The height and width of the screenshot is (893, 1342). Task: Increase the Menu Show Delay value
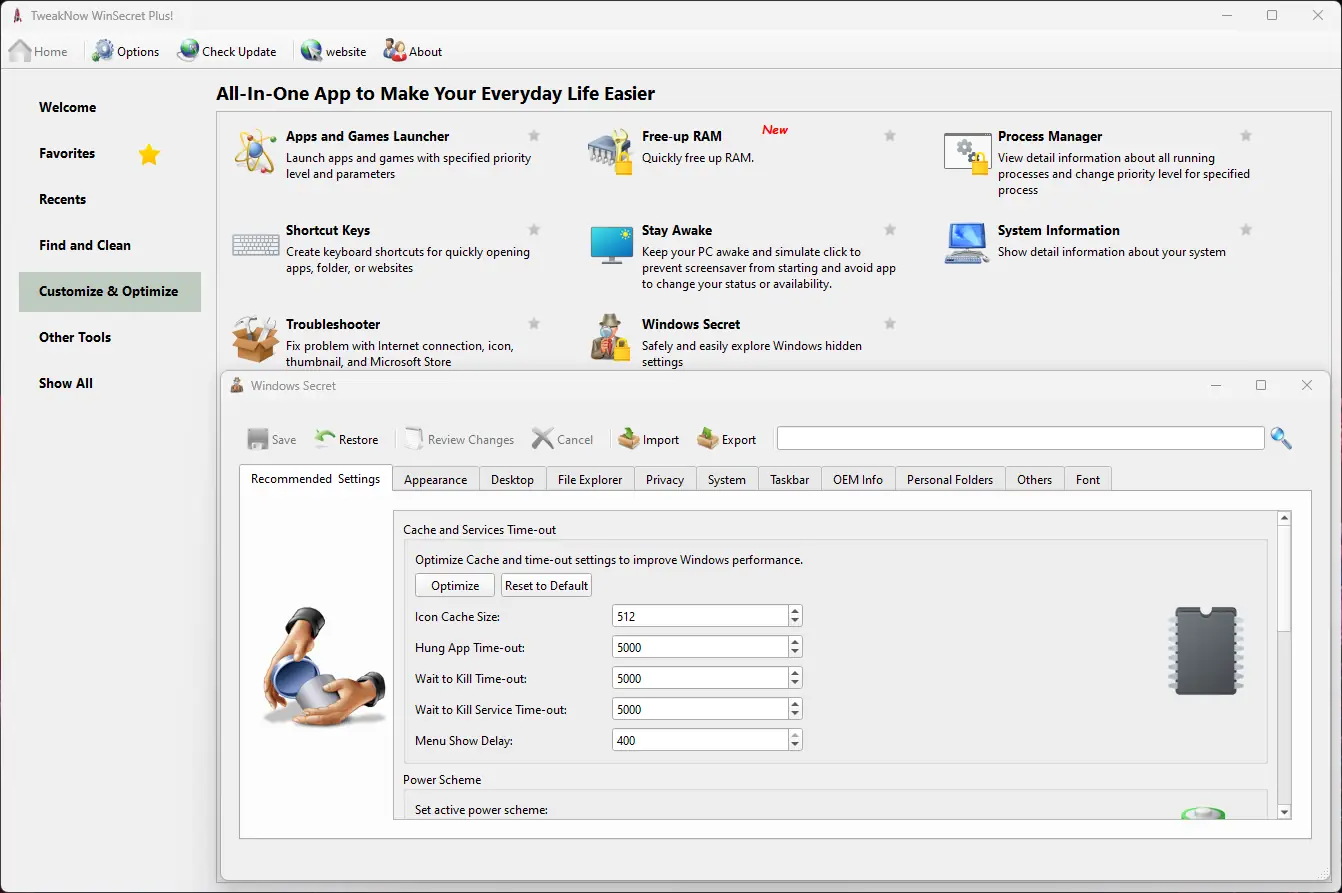[x=795, y=735]
